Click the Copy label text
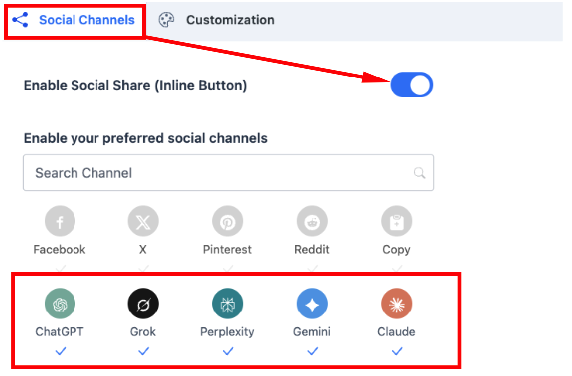 click(x=397, y=250)
